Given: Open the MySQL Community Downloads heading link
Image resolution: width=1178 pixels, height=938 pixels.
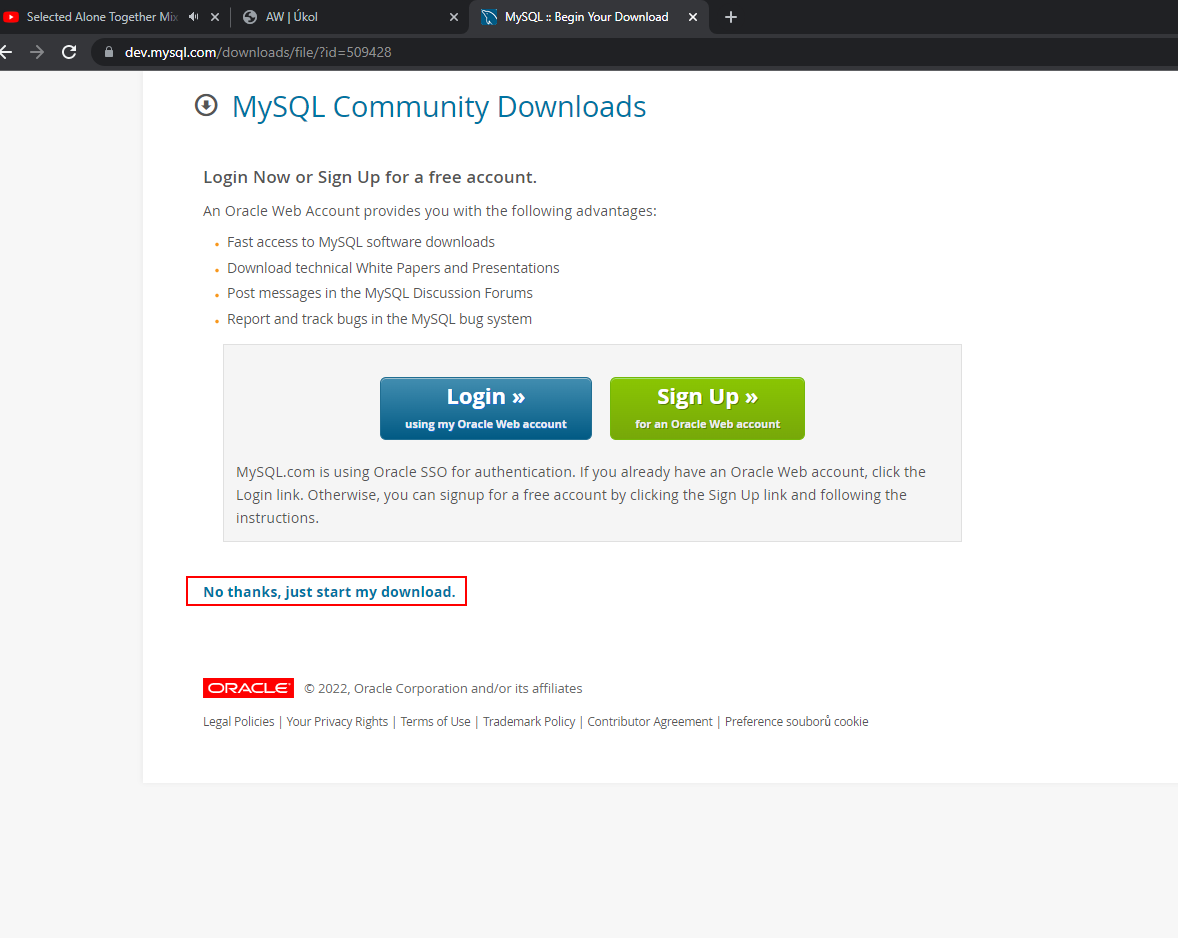Looking at the screenshot, I should coord(439,107).
